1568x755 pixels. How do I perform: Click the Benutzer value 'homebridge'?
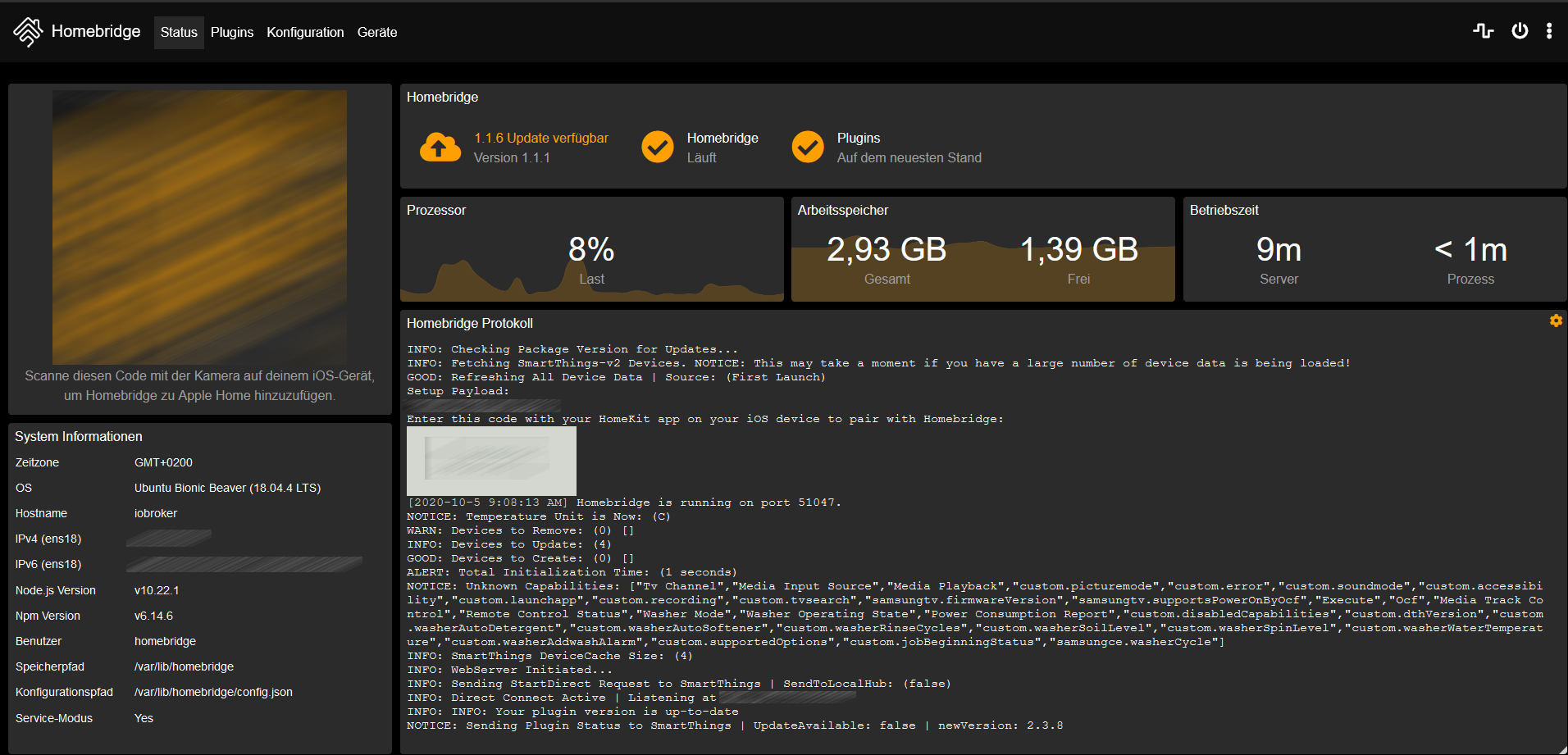(x=165, y=641)
